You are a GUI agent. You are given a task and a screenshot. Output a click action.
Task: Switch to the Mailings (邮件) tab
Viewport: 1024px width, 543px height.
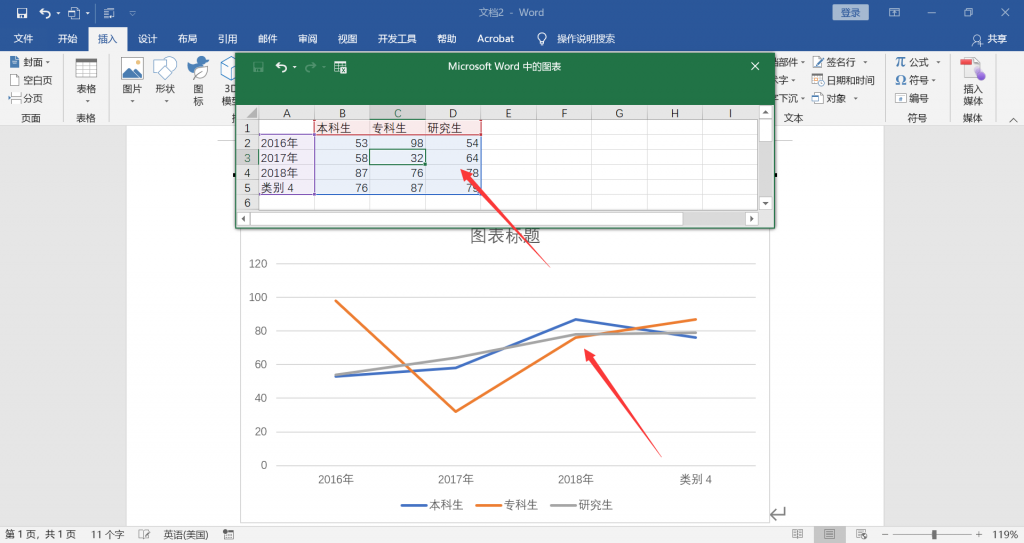(x=268, y=39)
